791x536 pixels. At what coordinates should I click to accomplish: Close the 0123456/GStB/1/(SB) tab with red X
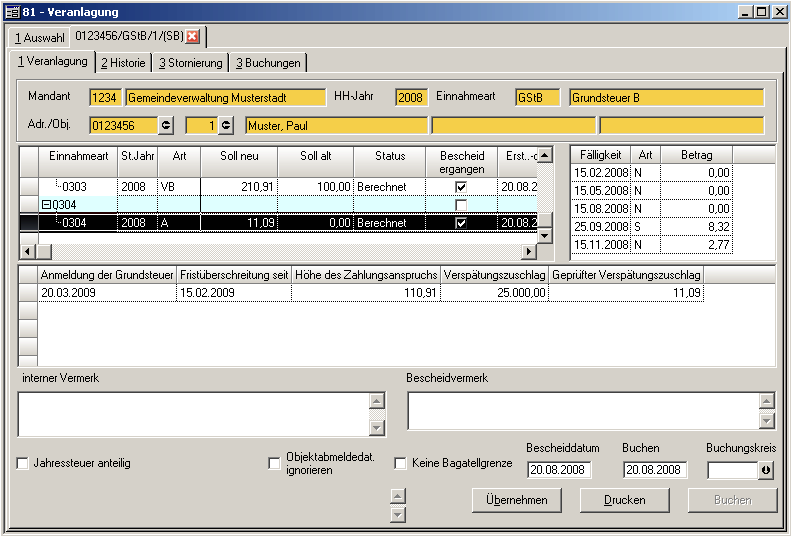pyautogui.click(x=193, y=37)
